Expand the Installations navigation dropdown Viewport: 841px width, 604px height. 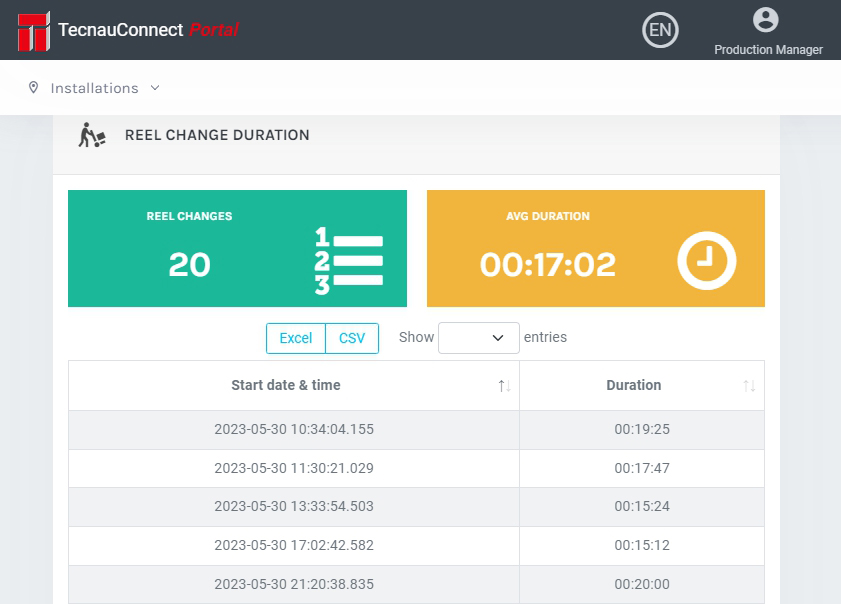tap(155, 88)
